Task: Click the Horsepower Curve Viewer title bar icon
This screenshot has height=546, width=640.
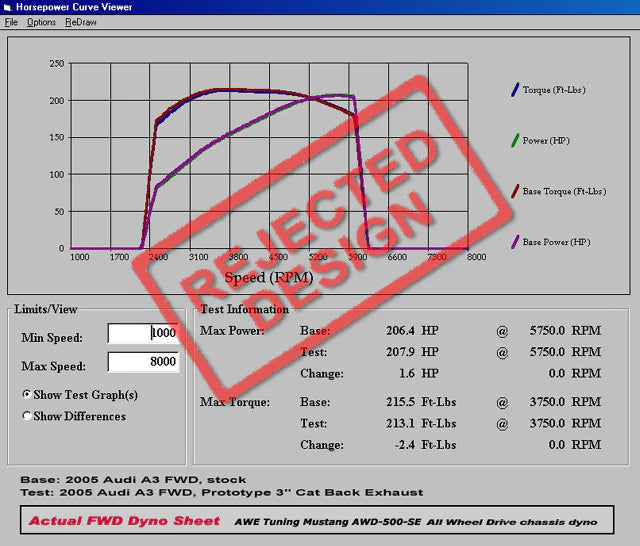Action: click(x=9, y=7)
